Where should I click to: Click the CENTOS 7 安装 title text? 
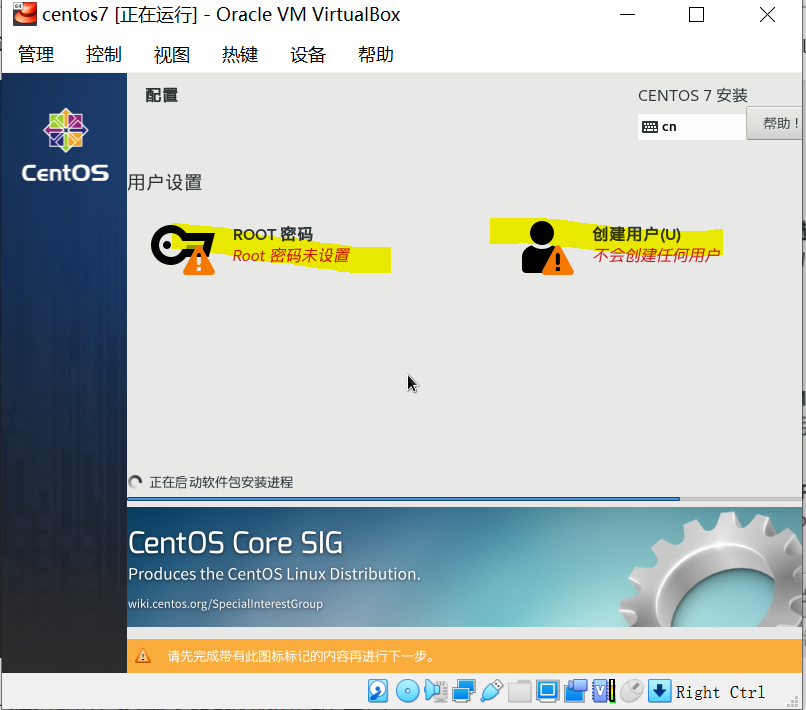click(692, 96)
